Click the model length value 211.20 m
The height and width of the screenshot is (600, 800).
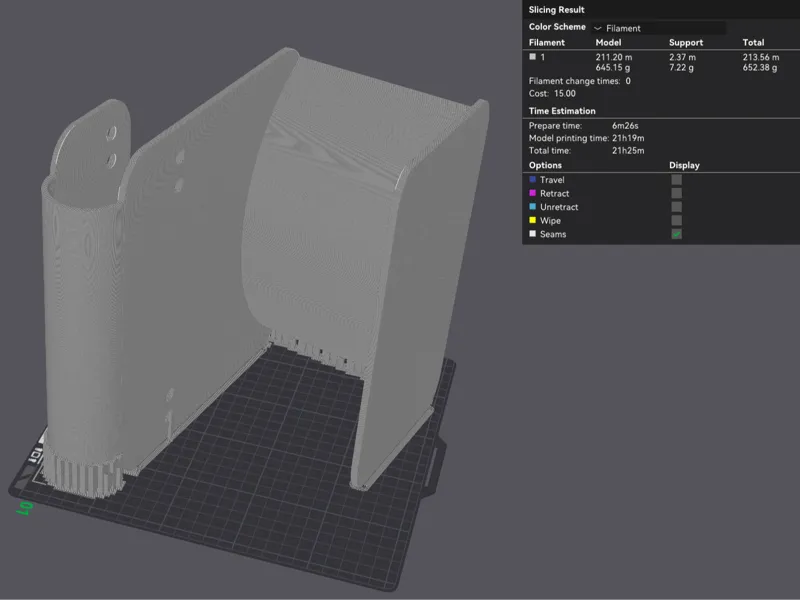point(614,57)
